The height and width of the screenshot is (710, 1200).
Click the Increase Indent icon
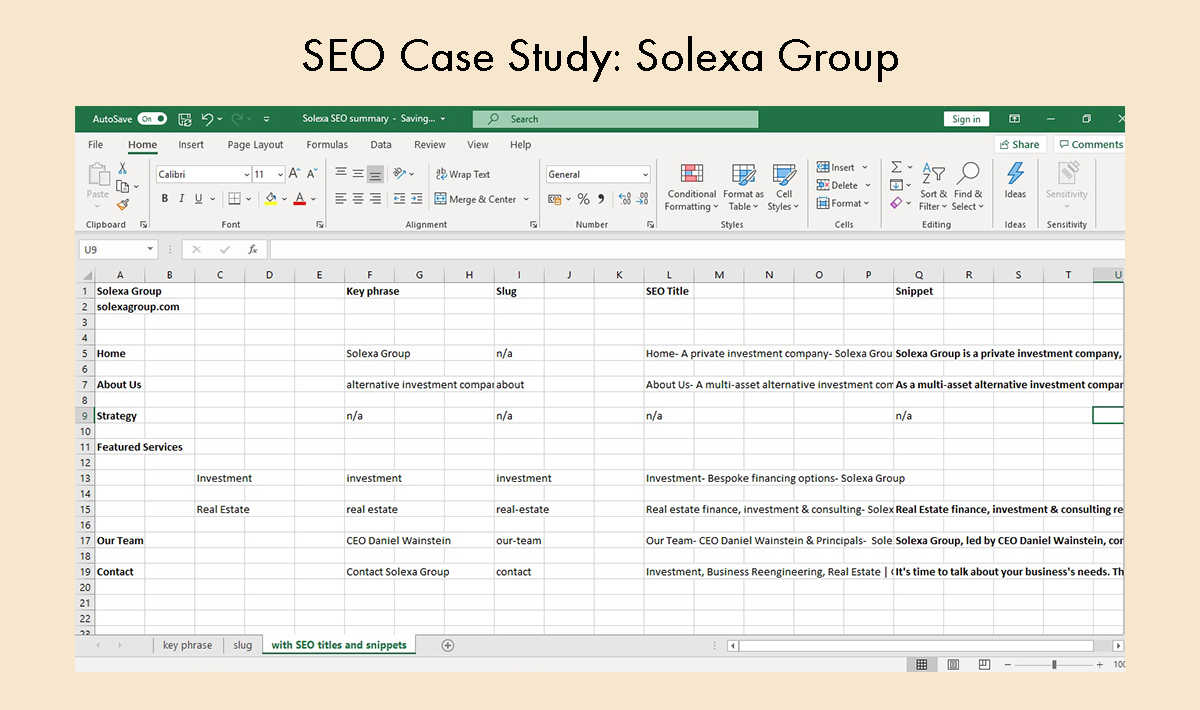(x=416, y=199)
